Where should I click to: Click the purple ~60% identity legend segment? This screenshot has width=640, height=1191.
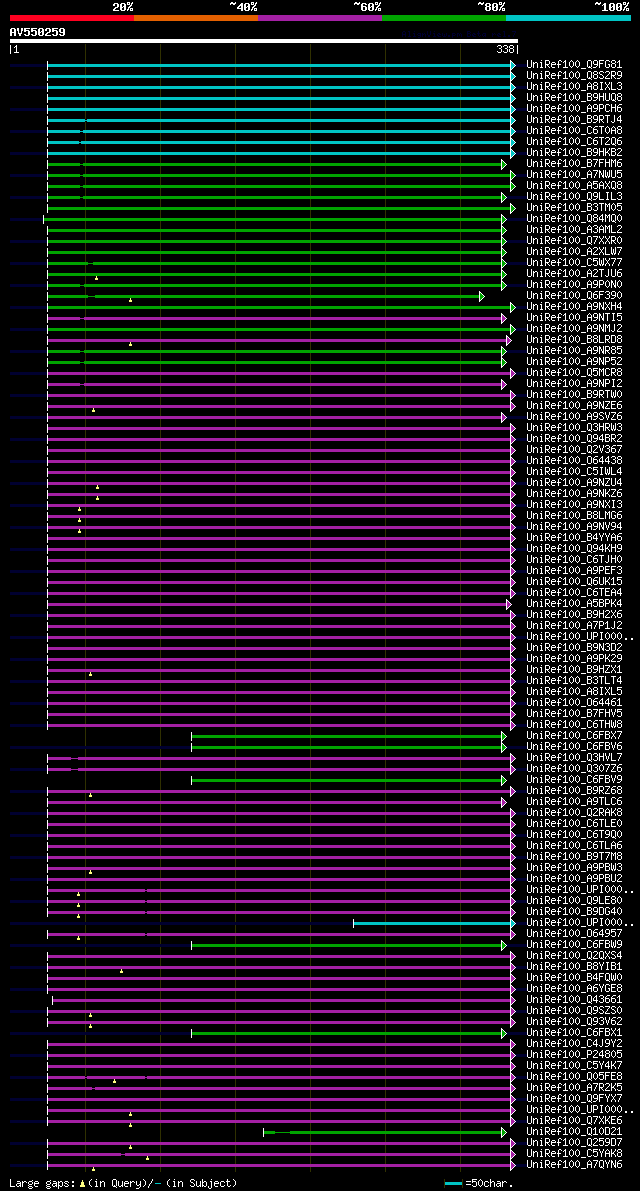[320, 17]
